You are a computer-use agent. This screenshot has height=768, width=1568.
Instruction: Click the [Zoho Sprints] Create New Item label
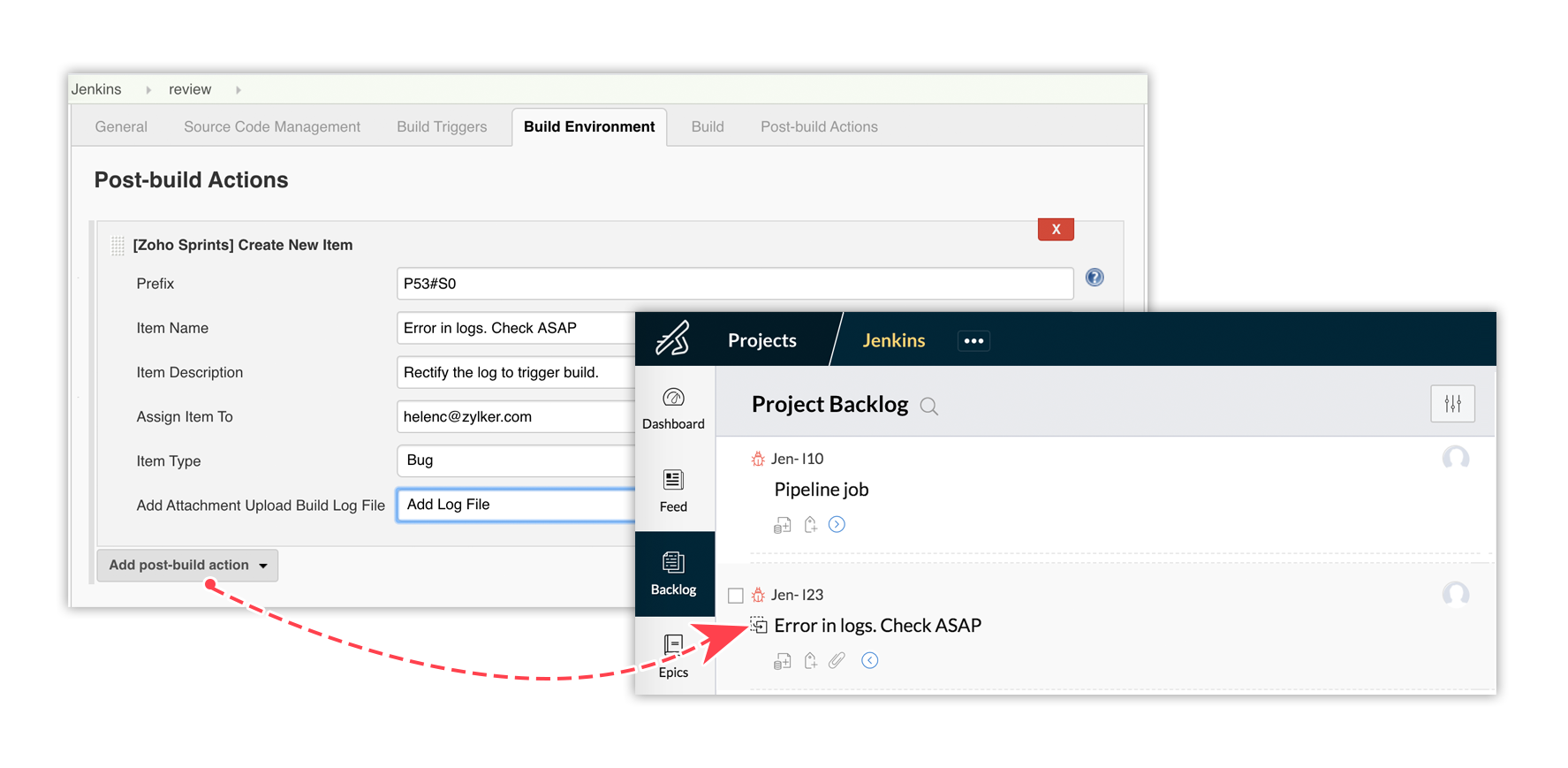(x=243, y=245)
